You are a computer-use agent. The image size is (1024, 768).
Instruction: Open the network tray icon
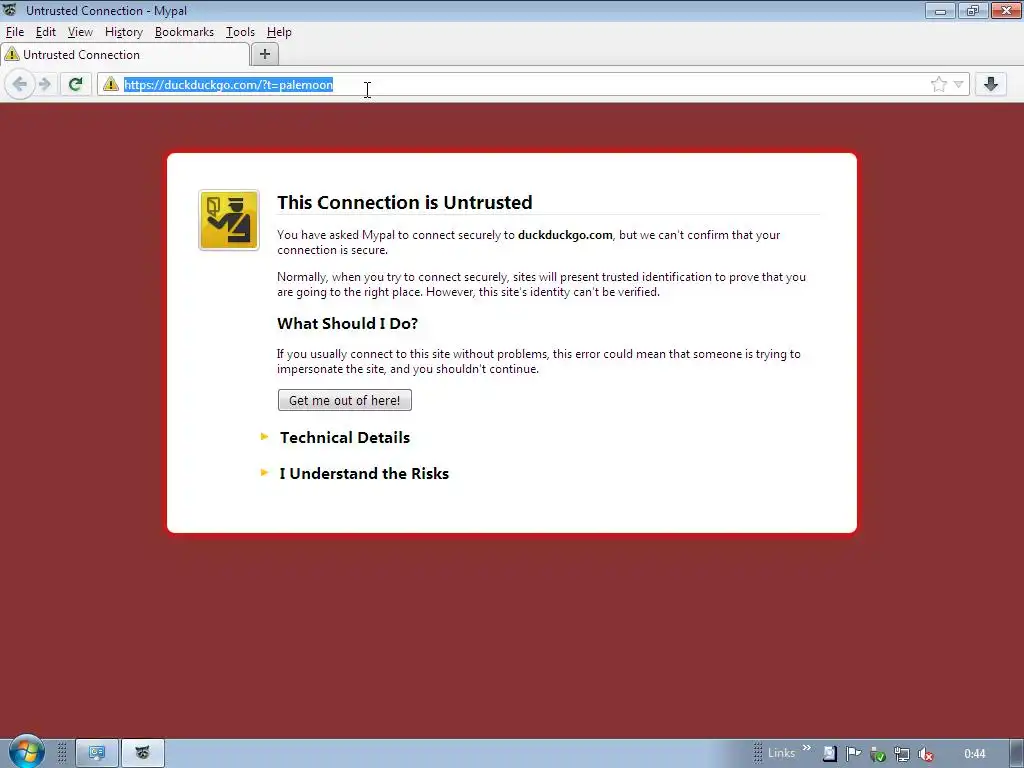pyautogui.click(x=901, y=754)
